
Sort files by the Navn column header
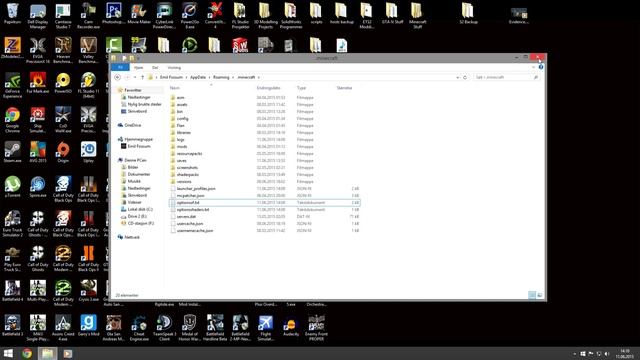(175, 88)
